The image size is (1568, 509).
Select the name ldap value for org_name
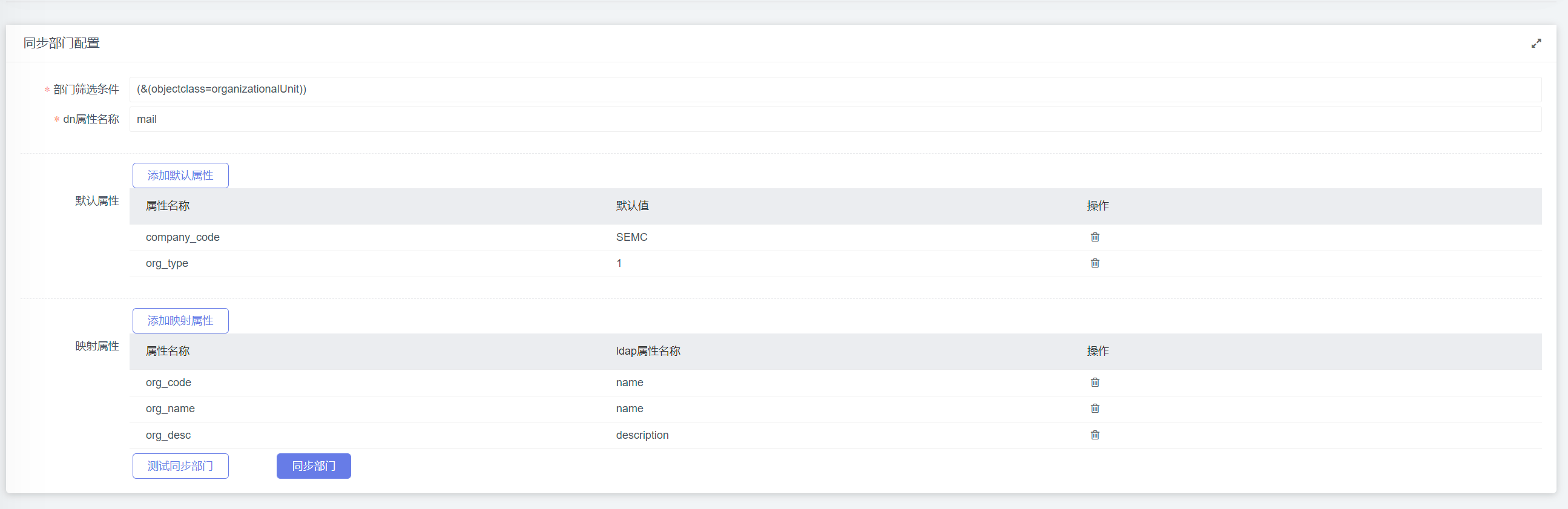(630, 409)
